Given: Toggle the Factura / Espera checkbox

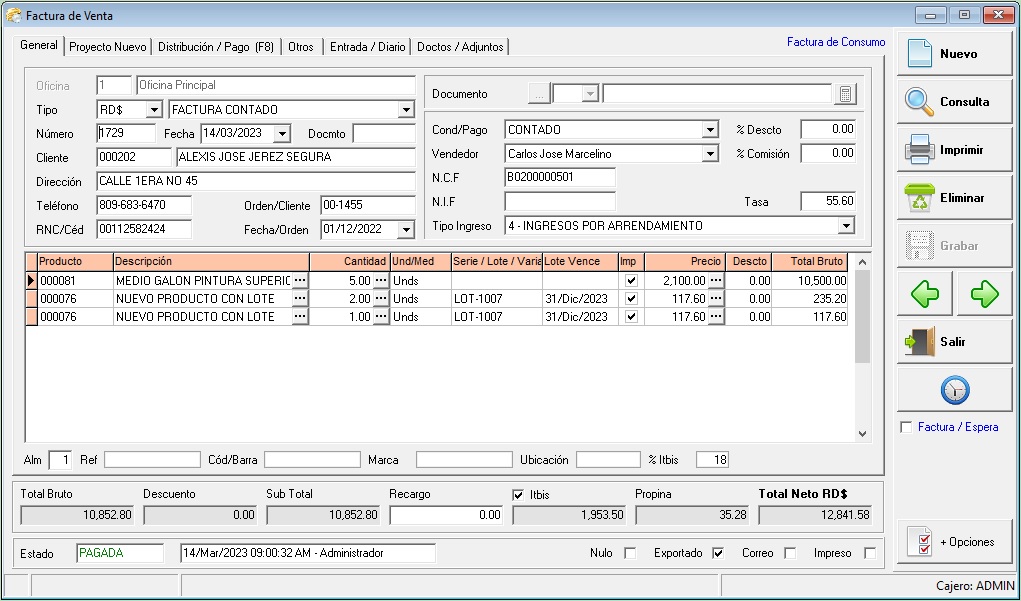Looking at the screenshot, I should click(x=906, y=427).
